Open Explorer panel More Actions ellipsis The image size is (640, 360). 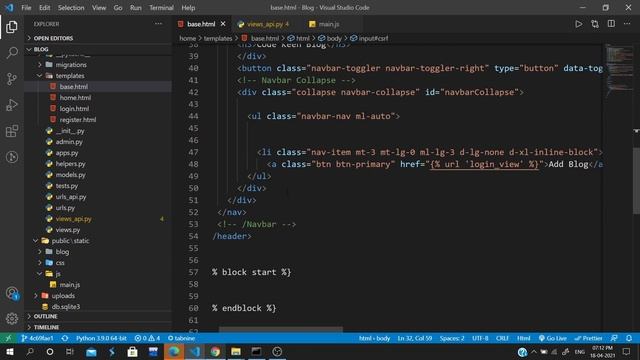[158, 24]
